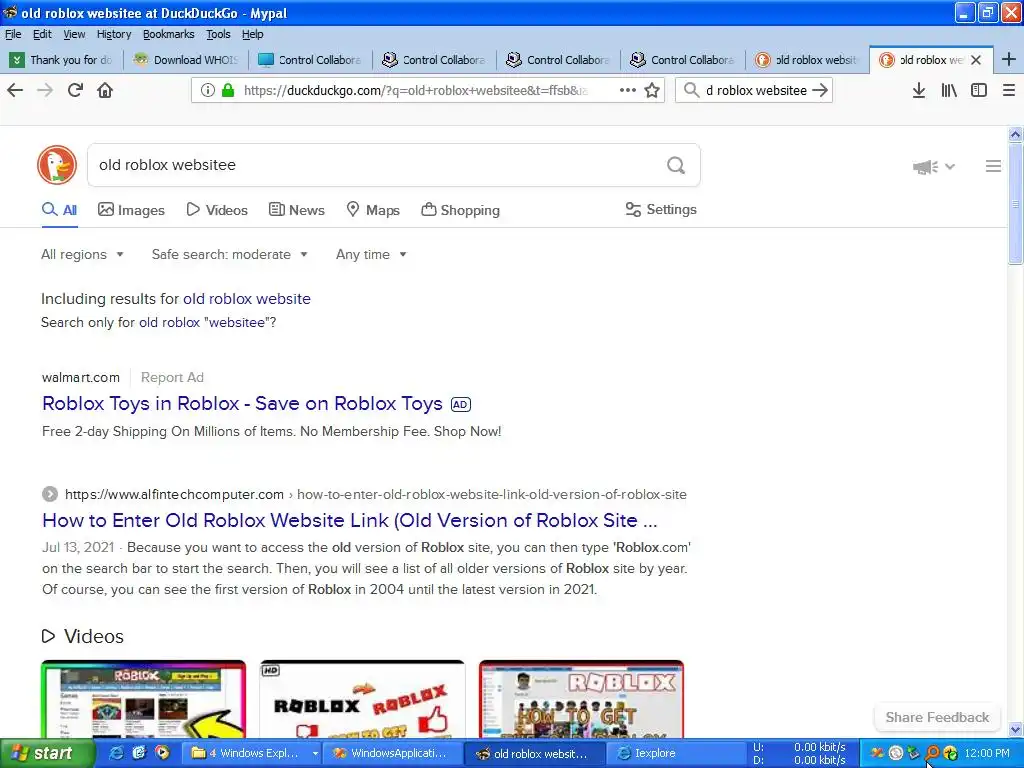Click the Windows start button
1024x768 pixels.
click(47, 753)
